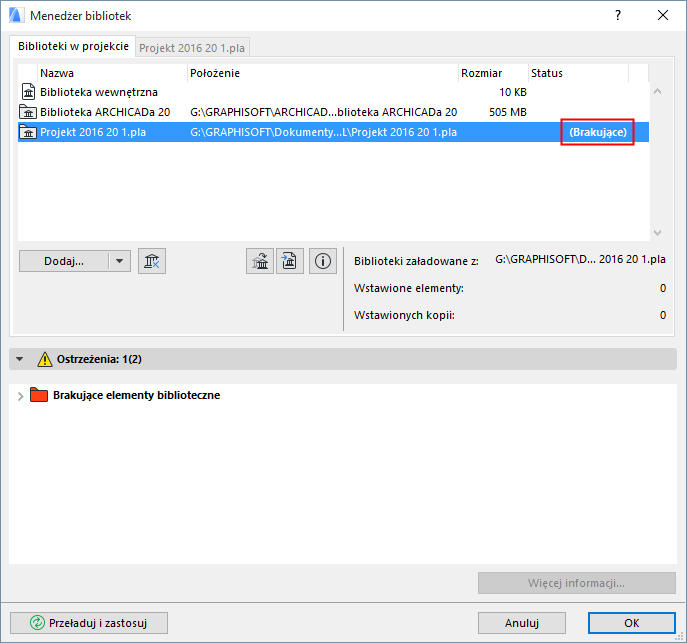Select the Biblioteka ARCHICADa 20 name
687x643 pixels.
coord(105,112)
